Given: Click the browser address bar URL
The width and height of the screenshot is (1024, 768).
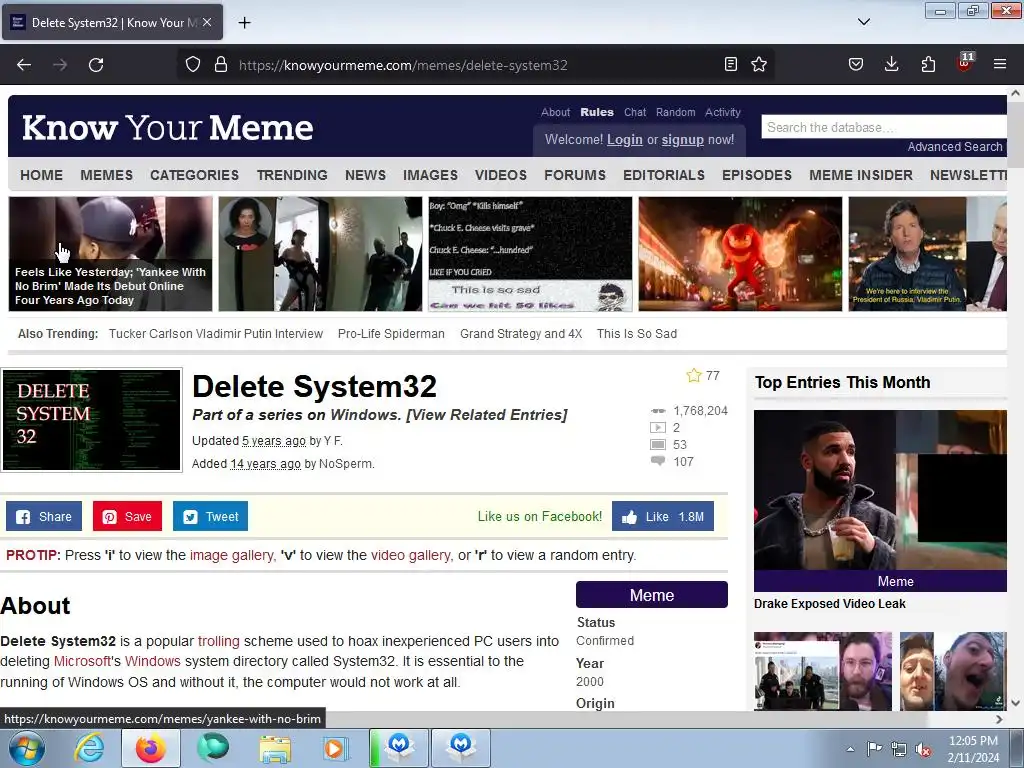Looking at the screenshot, I should pos(403,65).
